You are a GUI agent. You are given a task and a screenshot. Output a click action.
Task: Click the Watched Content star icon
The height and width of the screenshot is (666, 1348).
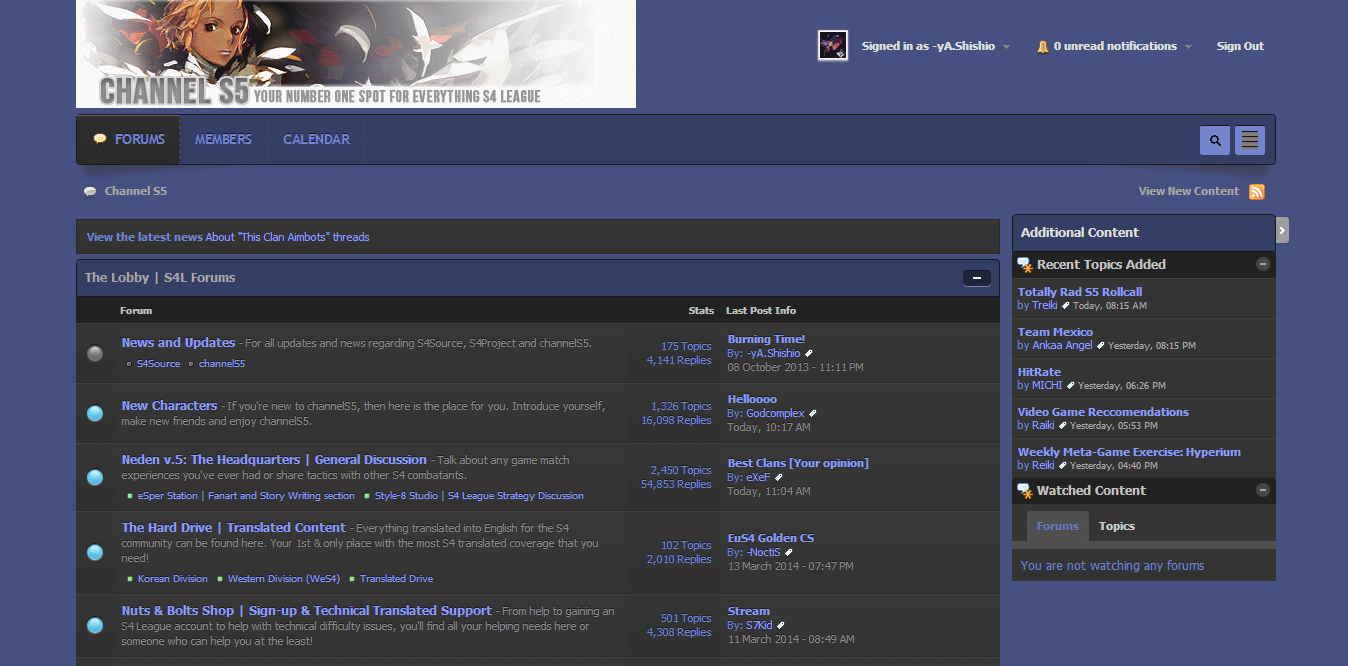[x=1024, y=491]
